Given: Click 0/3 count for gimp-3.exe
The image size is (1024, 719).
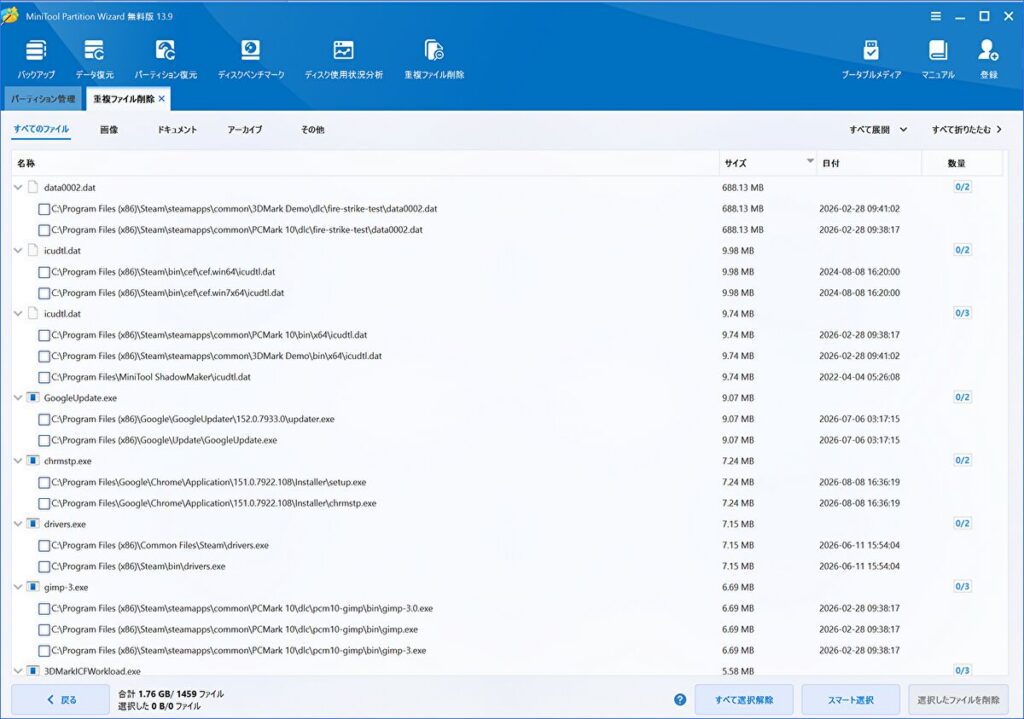Looking at the screenshot, I should click(x=962, y=586).
